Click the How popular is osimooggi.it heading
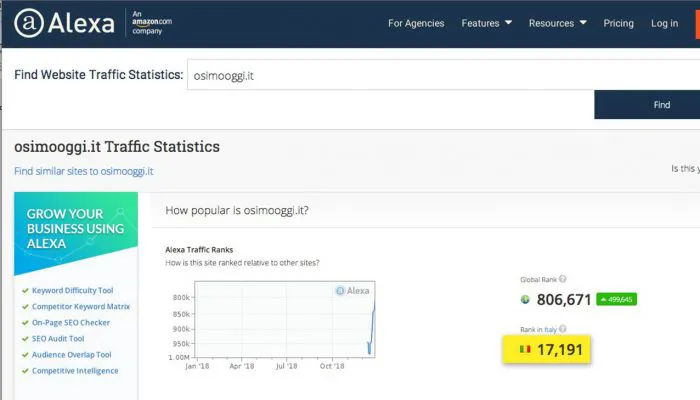Image resolution: width=700 pixels, height=400 pixels. 237,210
